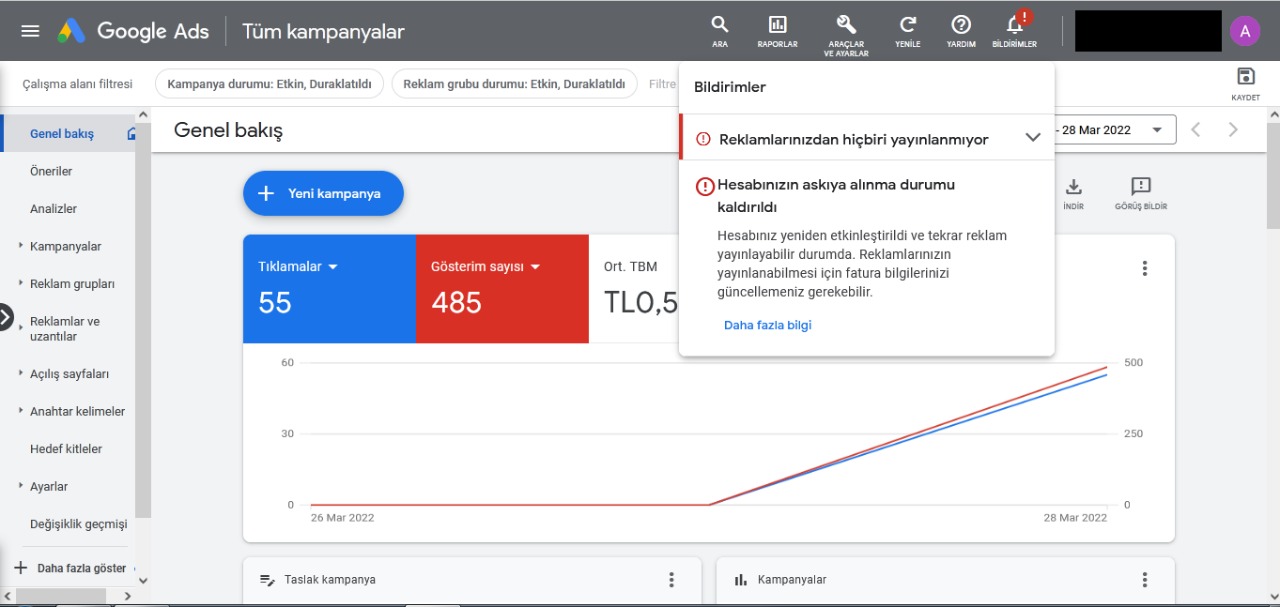This screenshot has width=1280, height=607.
Task: Click the Yenile refresh icon
Action: pyautogui.click(x=907, y=31)
